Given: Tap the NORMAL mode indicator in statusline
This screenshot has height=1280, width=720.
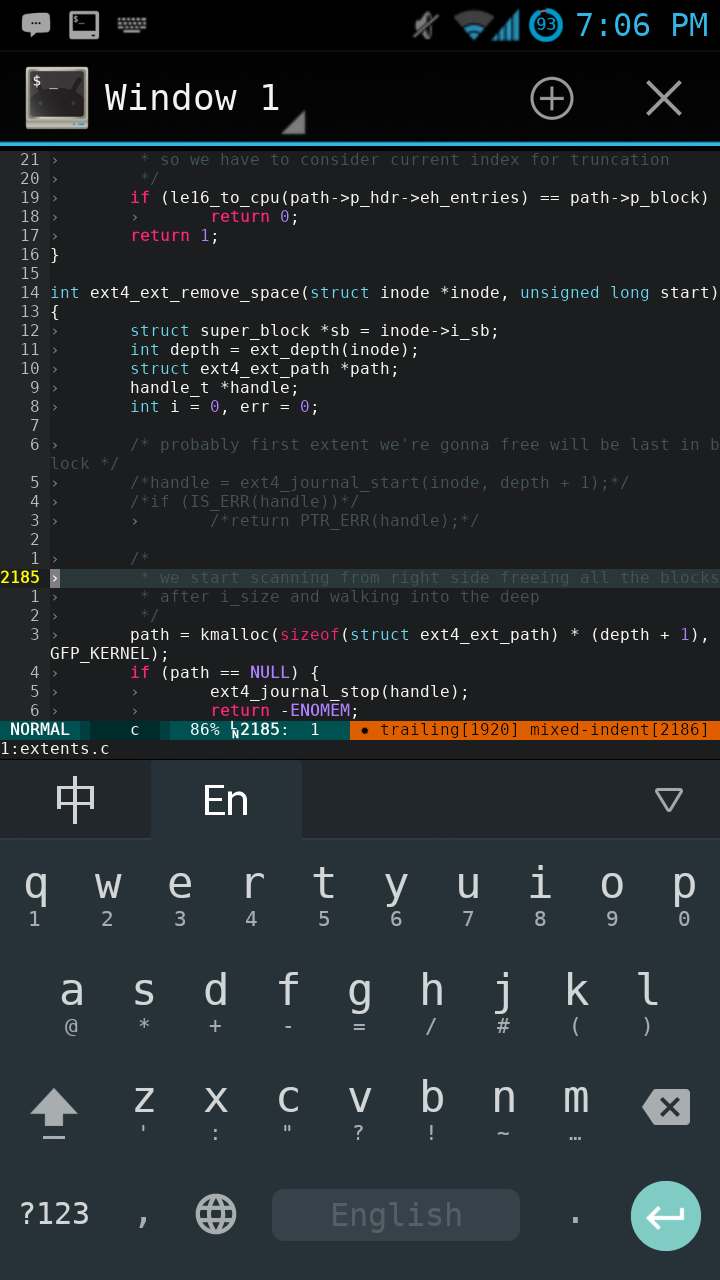Looking at the screenshot, I should click(x=40, y=730).
